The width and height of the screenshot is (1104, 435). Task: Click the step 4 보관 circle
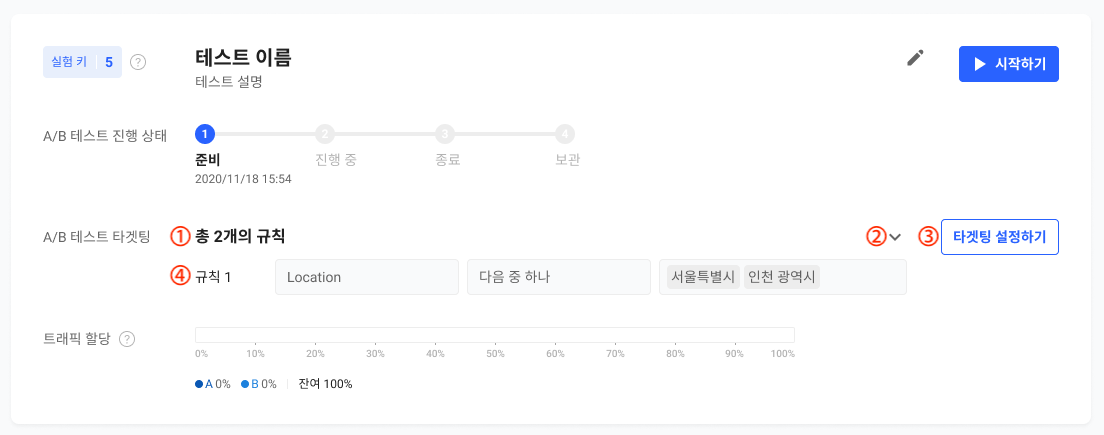pyautogui.click(x=565, y=134)
